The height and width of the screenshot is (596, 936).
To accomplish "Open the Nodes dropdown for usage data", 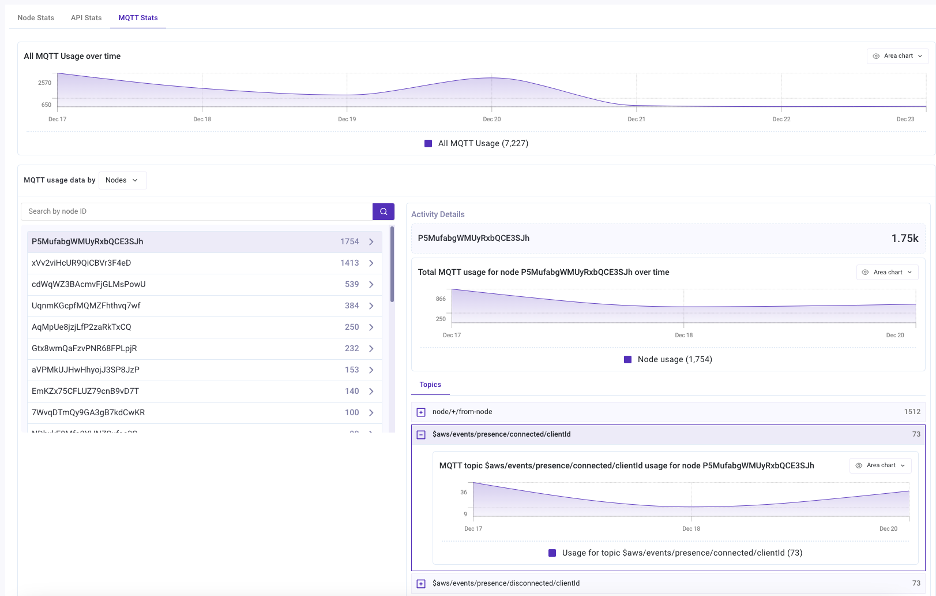I will tap(122, 180).
